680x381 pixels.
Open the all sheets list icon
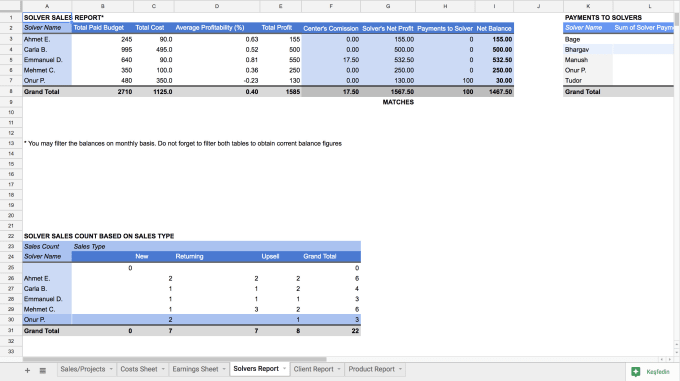coord(42,370)
